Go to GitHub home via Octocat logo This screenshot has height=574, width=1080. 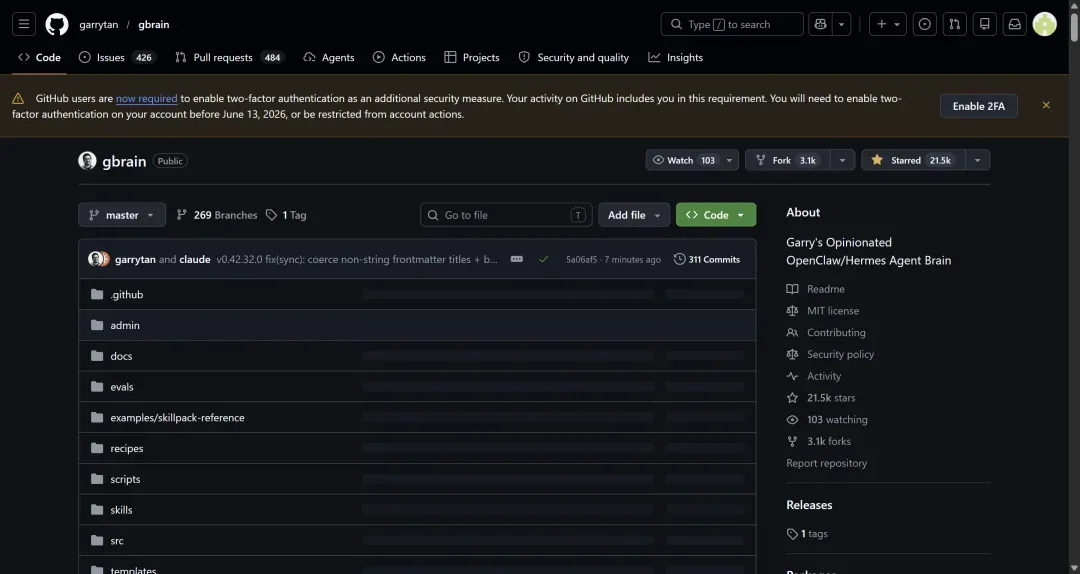pos(56,24)
